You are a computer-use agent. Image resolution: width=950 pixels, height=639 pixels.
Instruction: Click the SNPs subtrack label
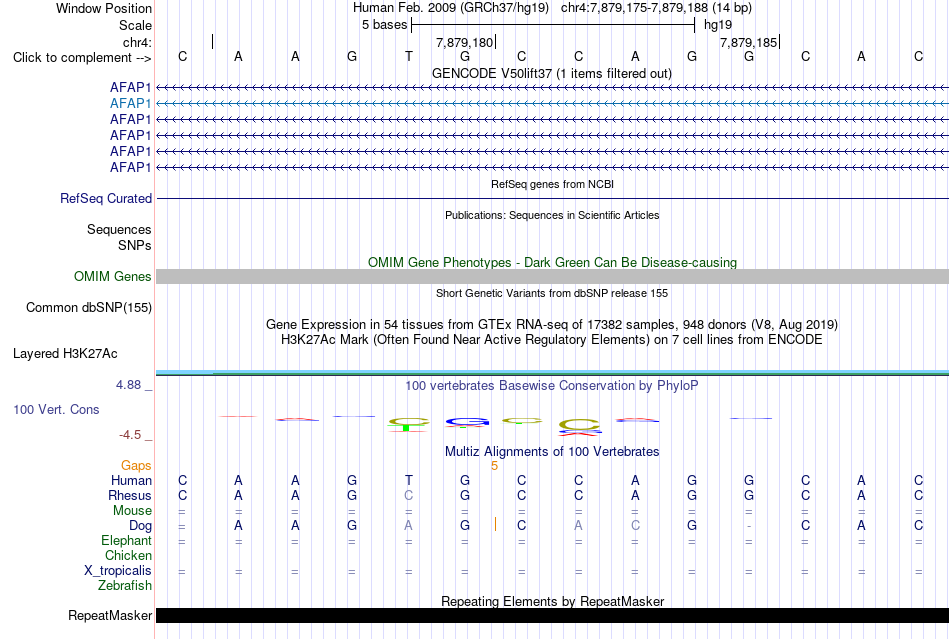point(135,245)
